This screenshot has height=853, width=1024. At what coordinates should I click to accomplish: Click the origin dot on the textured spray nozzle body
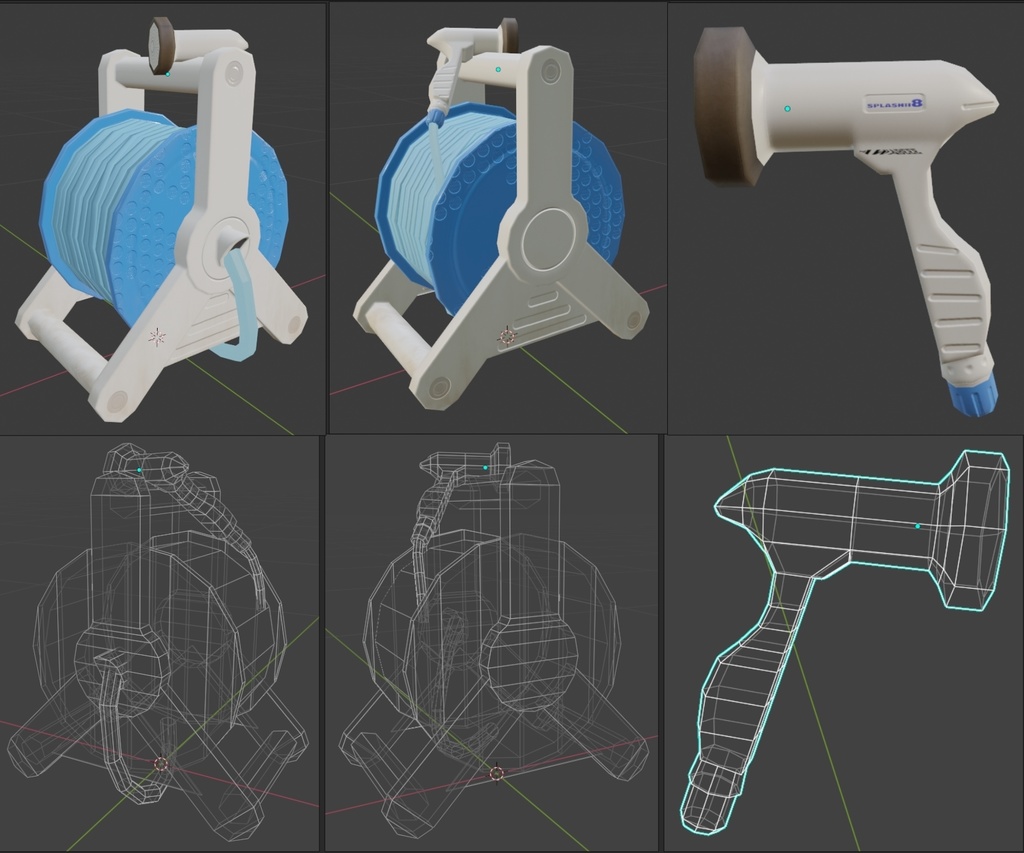(x=787, y=108)
